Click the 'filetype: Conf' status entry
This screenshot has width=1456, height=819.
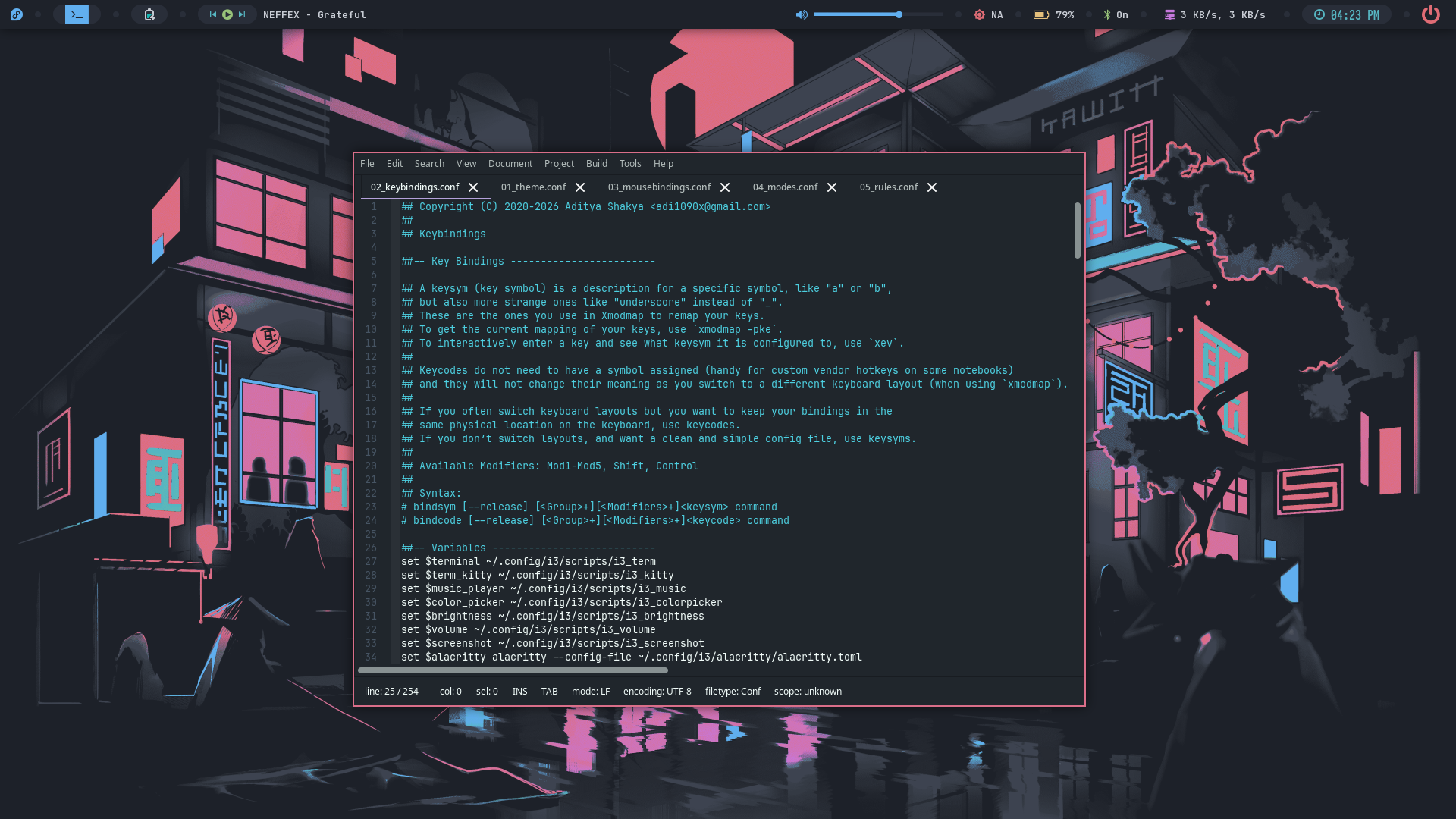point(733,691)
